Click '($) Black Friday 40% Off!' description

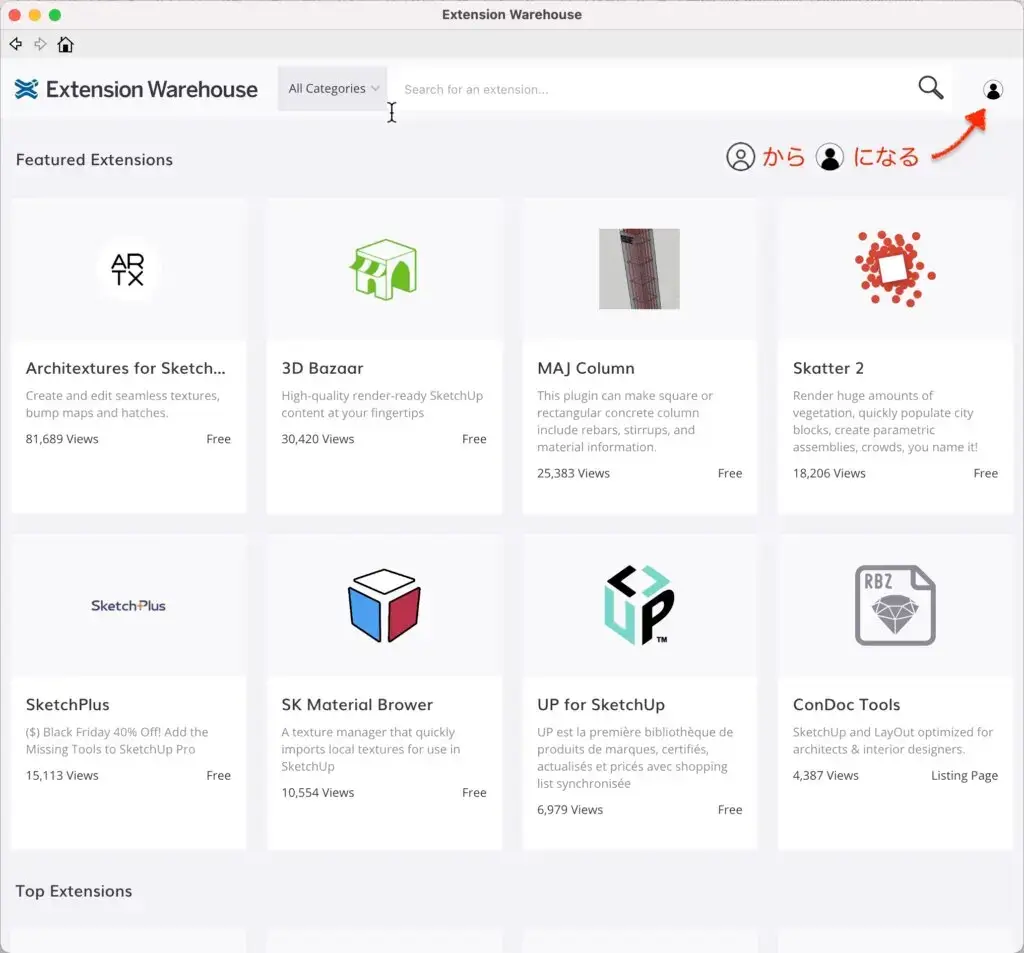(117, 741)
